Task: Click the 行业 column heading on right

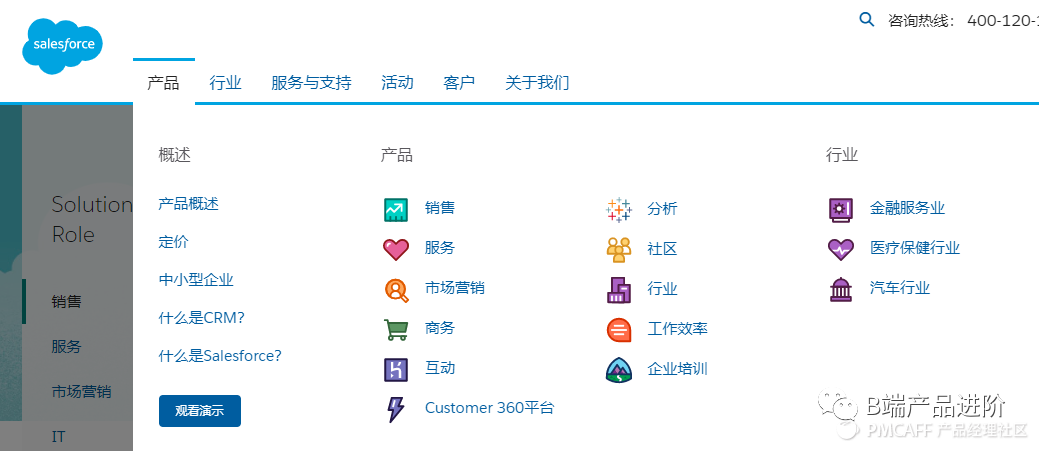Action: [x=842, y=156]
